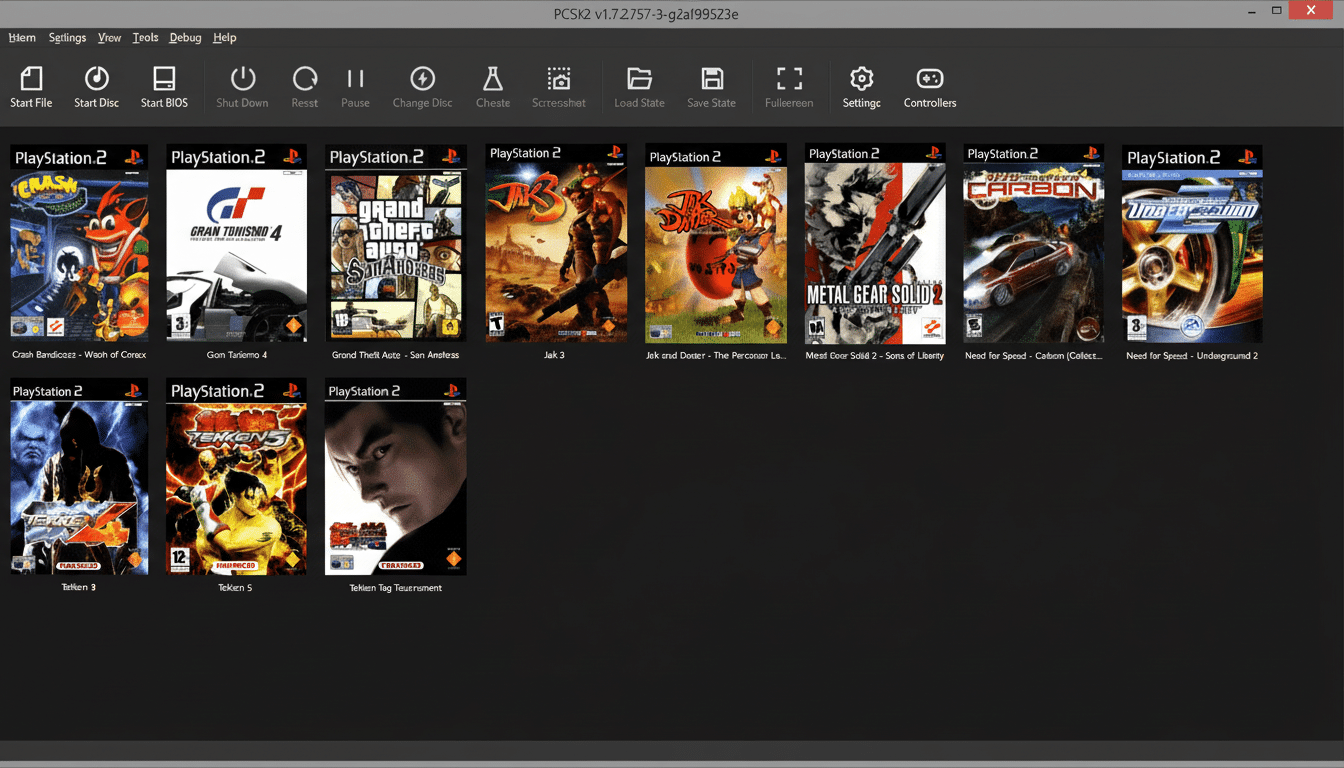Image resolution: width=1344 pixels, height=768 pixels.
Task: Load a saved state
Action: (x=639, y=85)
